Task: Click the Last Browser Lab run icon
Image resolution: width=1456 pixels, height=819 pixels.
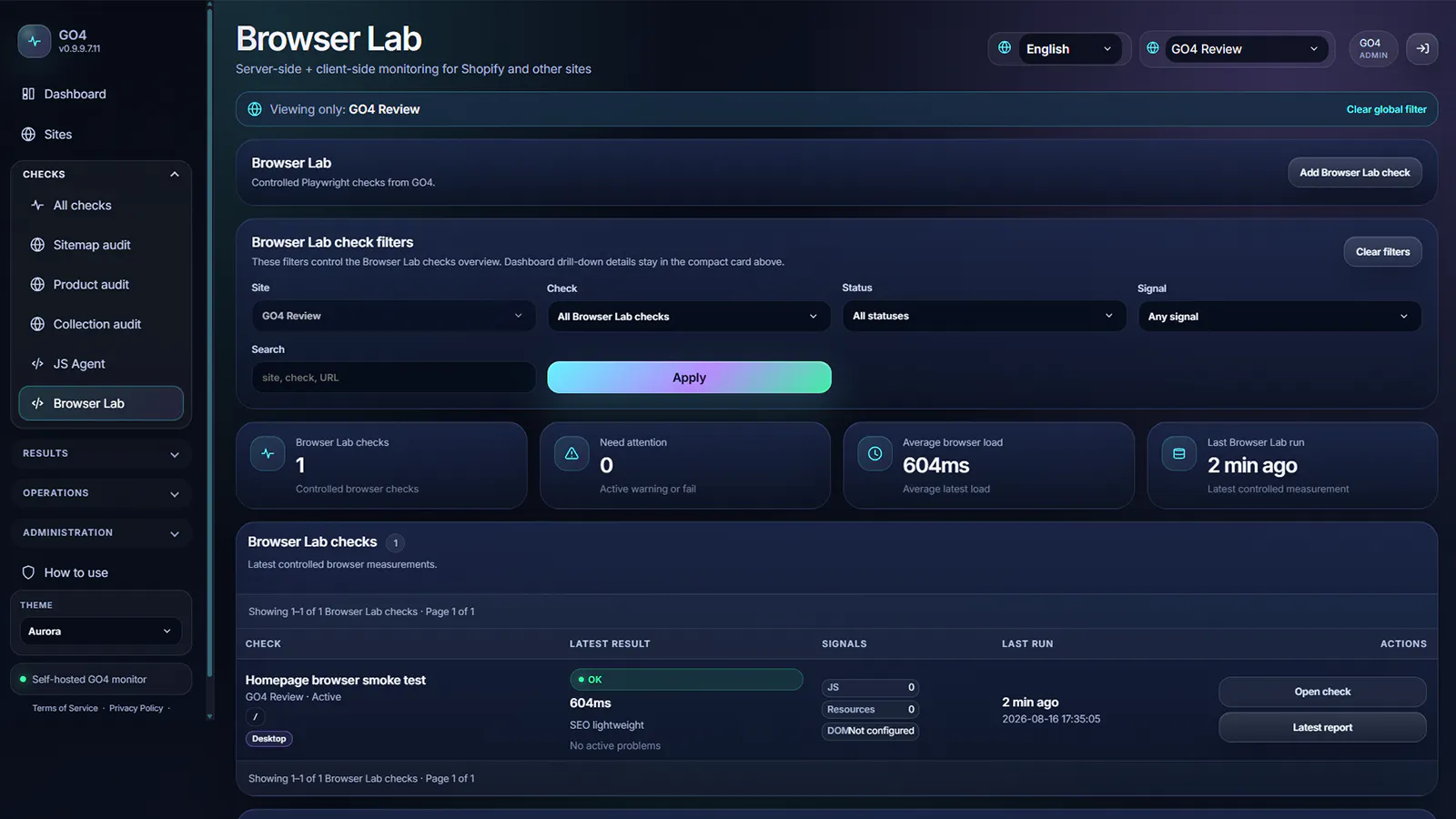Action: (1179, 453)
